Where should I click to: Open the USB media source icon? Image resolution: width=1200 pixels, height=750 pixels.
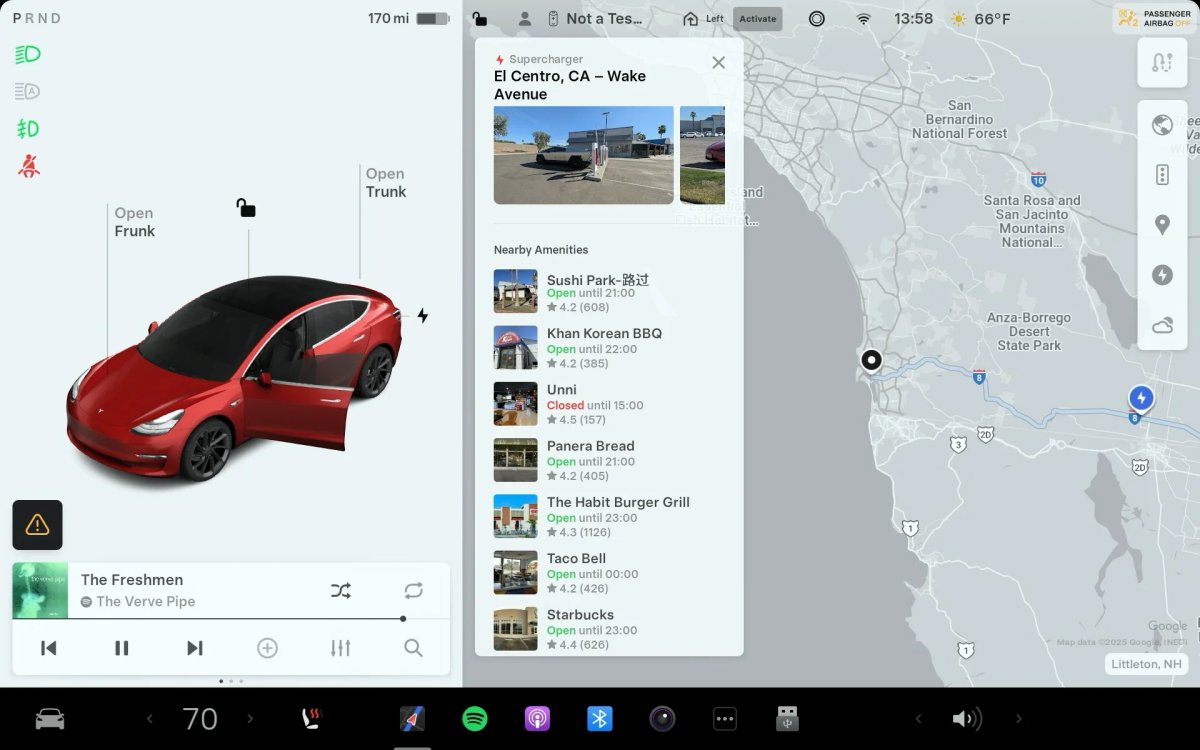(x=787, y=719)
